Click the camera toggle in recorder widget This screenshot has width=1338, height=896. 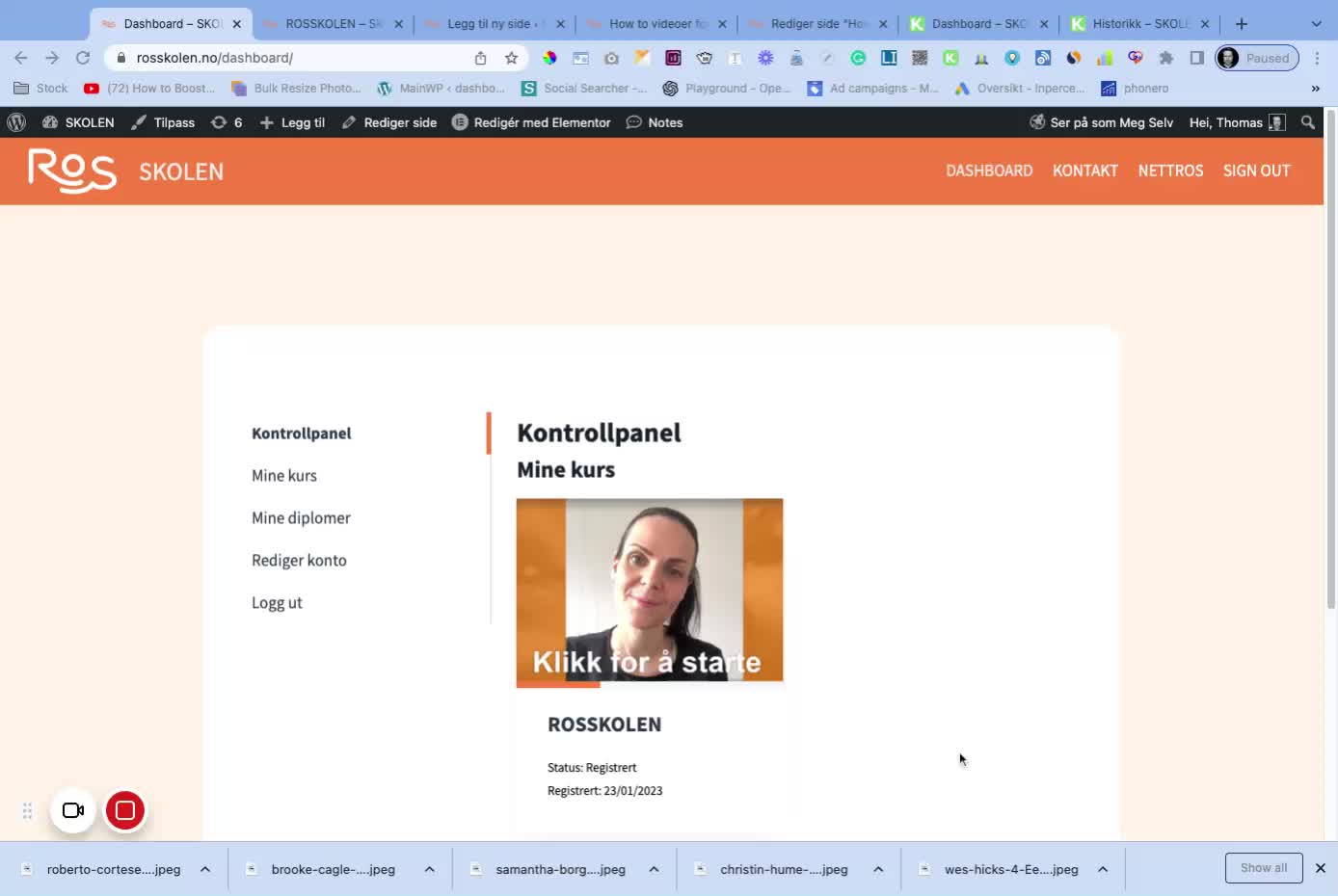click(73, 810)
